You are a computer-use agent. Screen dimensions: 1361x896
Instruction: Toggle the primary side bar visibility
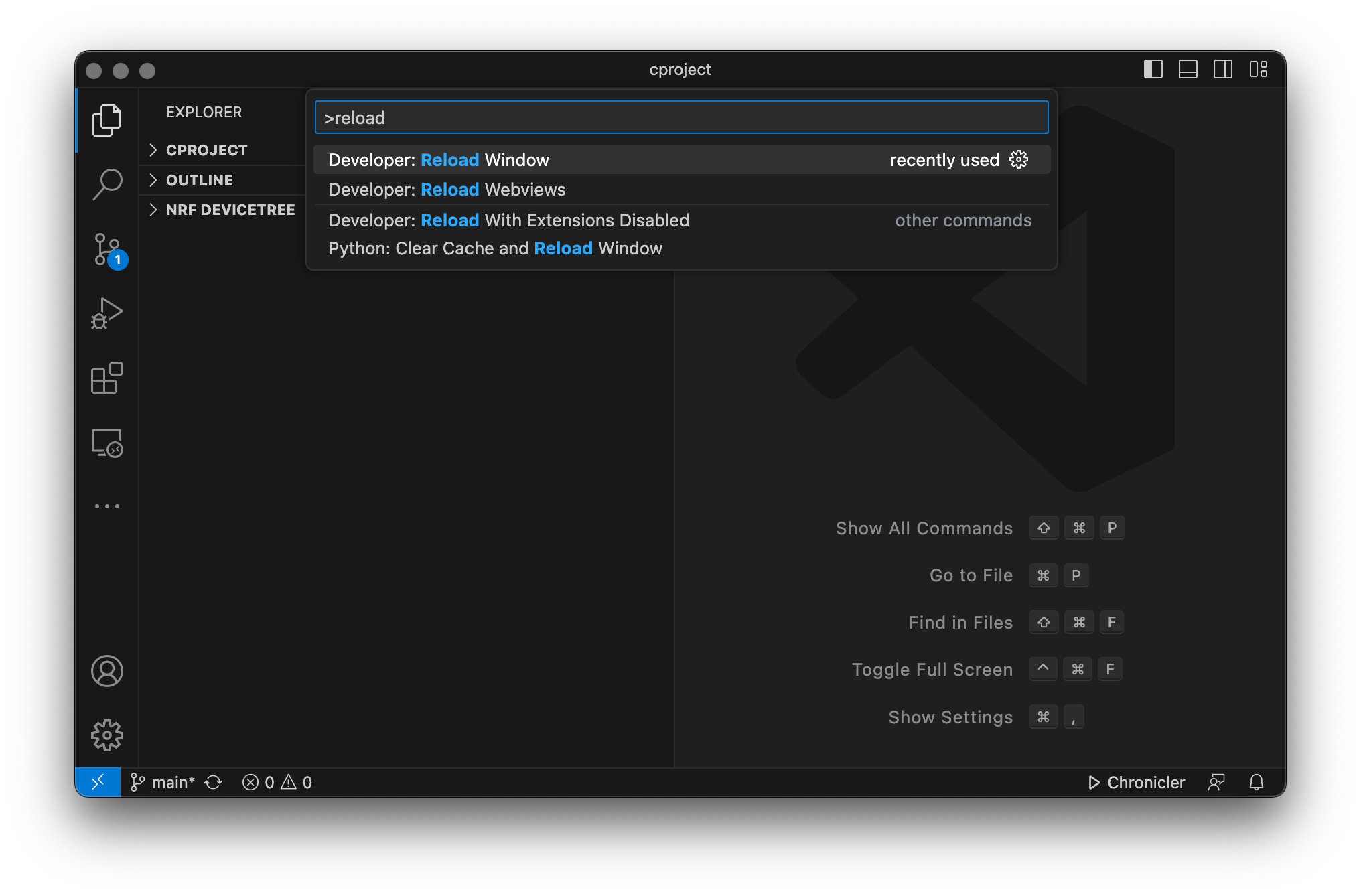pyautogui.click(x=1153, y=69)
